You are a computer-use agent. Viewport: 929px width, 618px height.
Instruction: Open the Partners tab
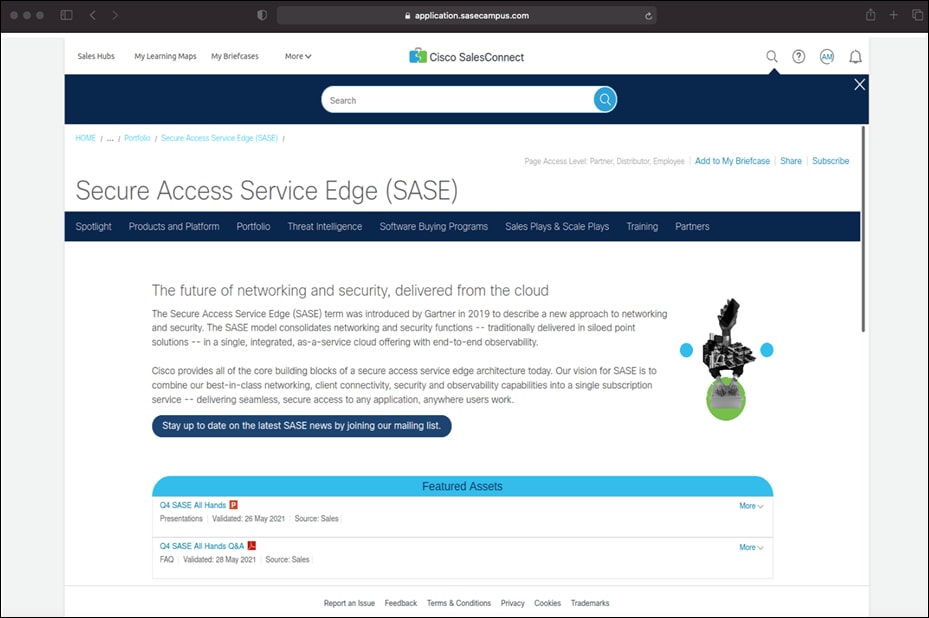692,226
